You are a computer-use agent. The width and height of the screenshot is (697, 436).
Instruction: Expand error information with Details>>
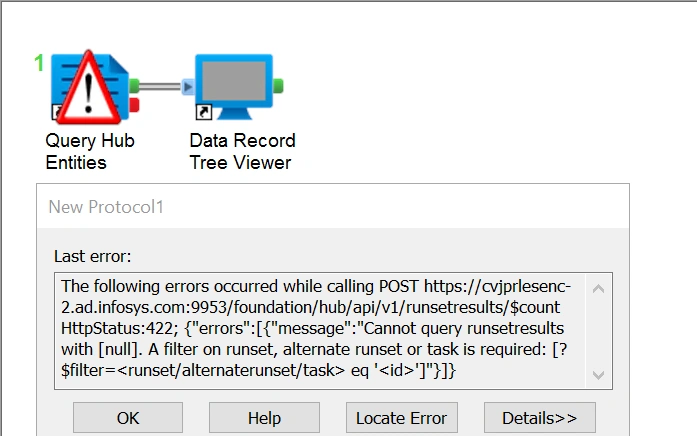point(539,418)
